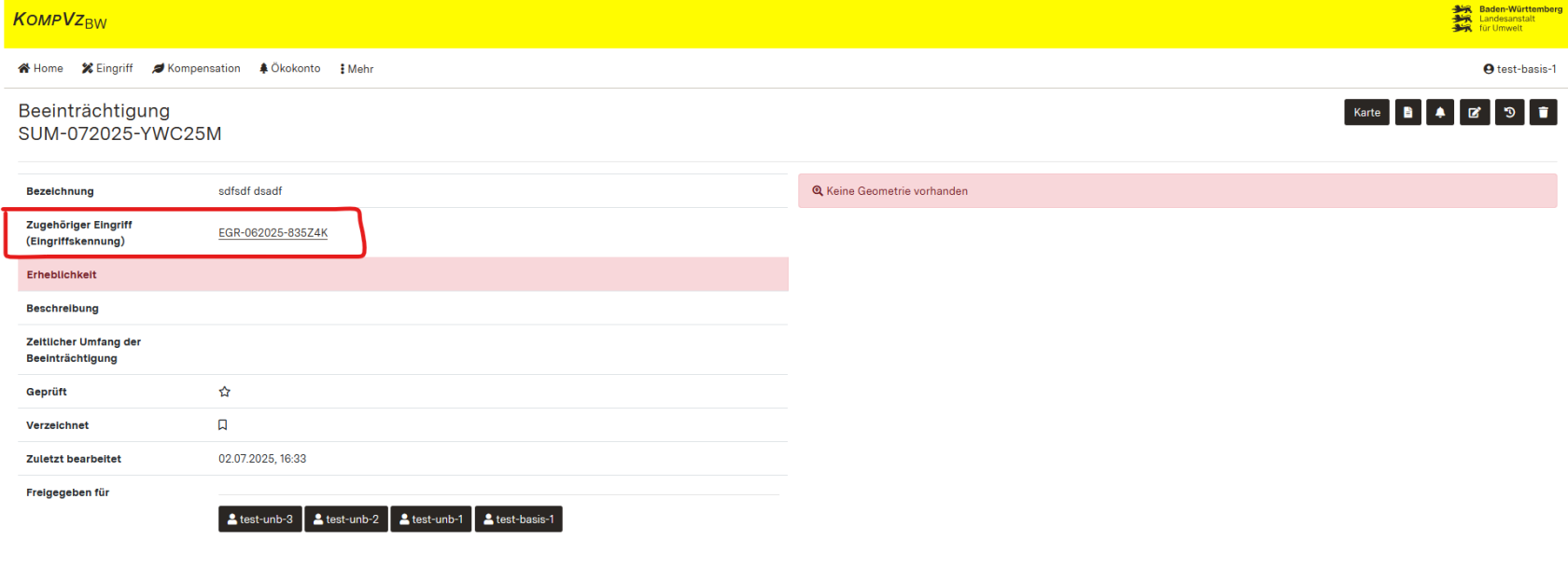
Task: Open the Eingriff menu
Action: 107,69
